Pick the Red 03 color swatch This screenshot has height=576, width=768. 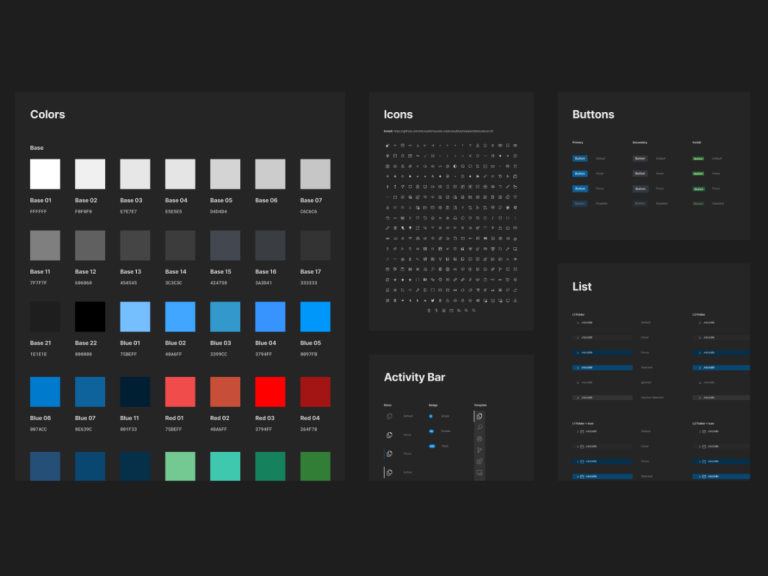[270, 391]
